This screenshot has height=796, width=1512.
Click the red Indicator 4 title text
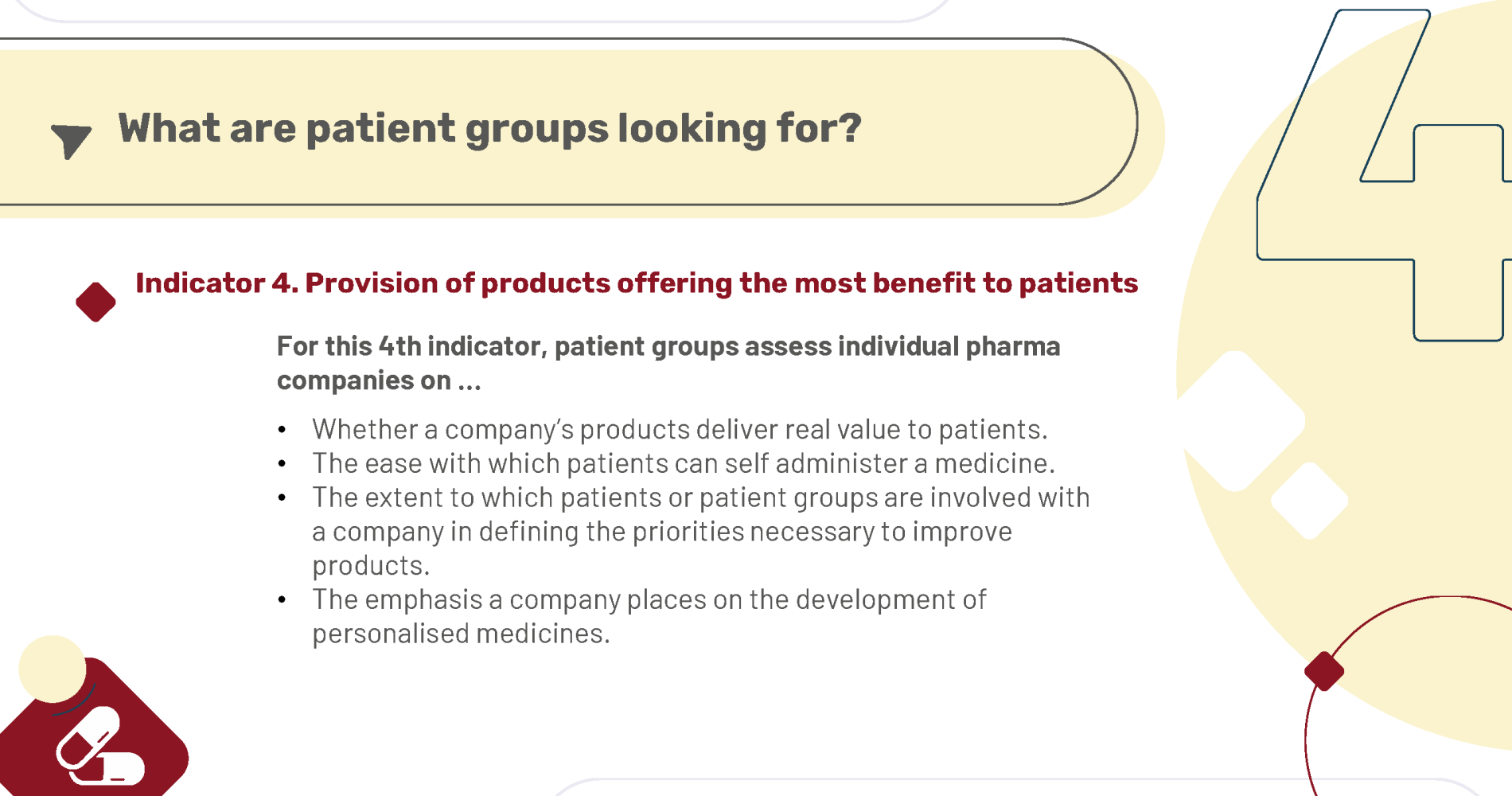pos(637,283)
